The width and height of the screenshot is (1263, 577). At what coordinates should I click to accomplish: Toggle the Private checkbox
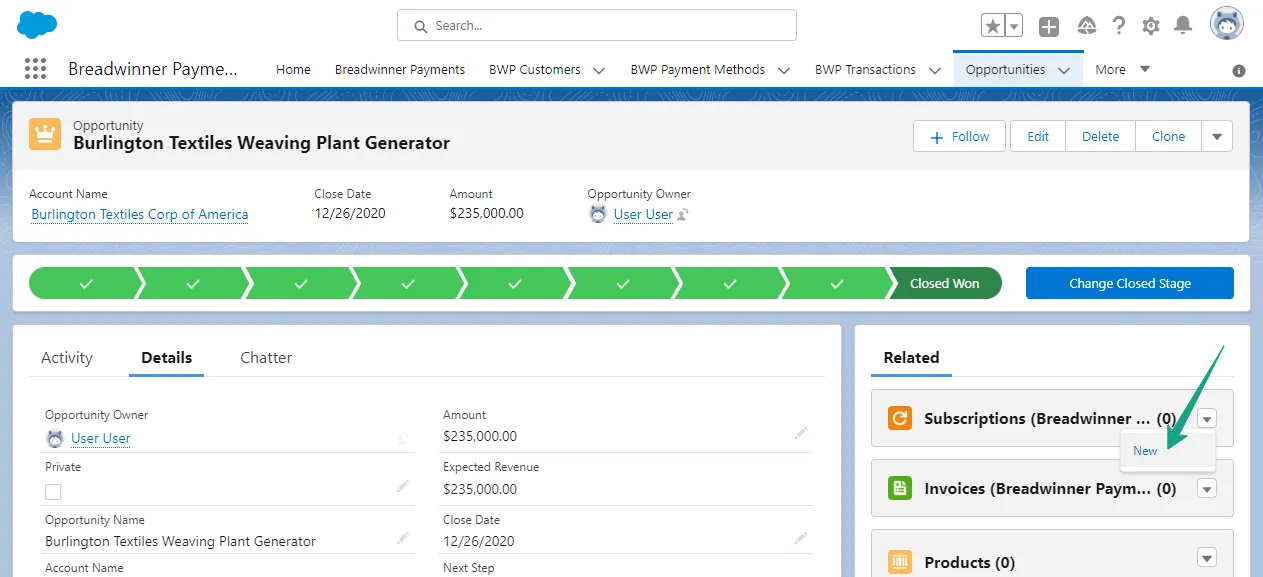pyautogui.click(x=53, y=491)
